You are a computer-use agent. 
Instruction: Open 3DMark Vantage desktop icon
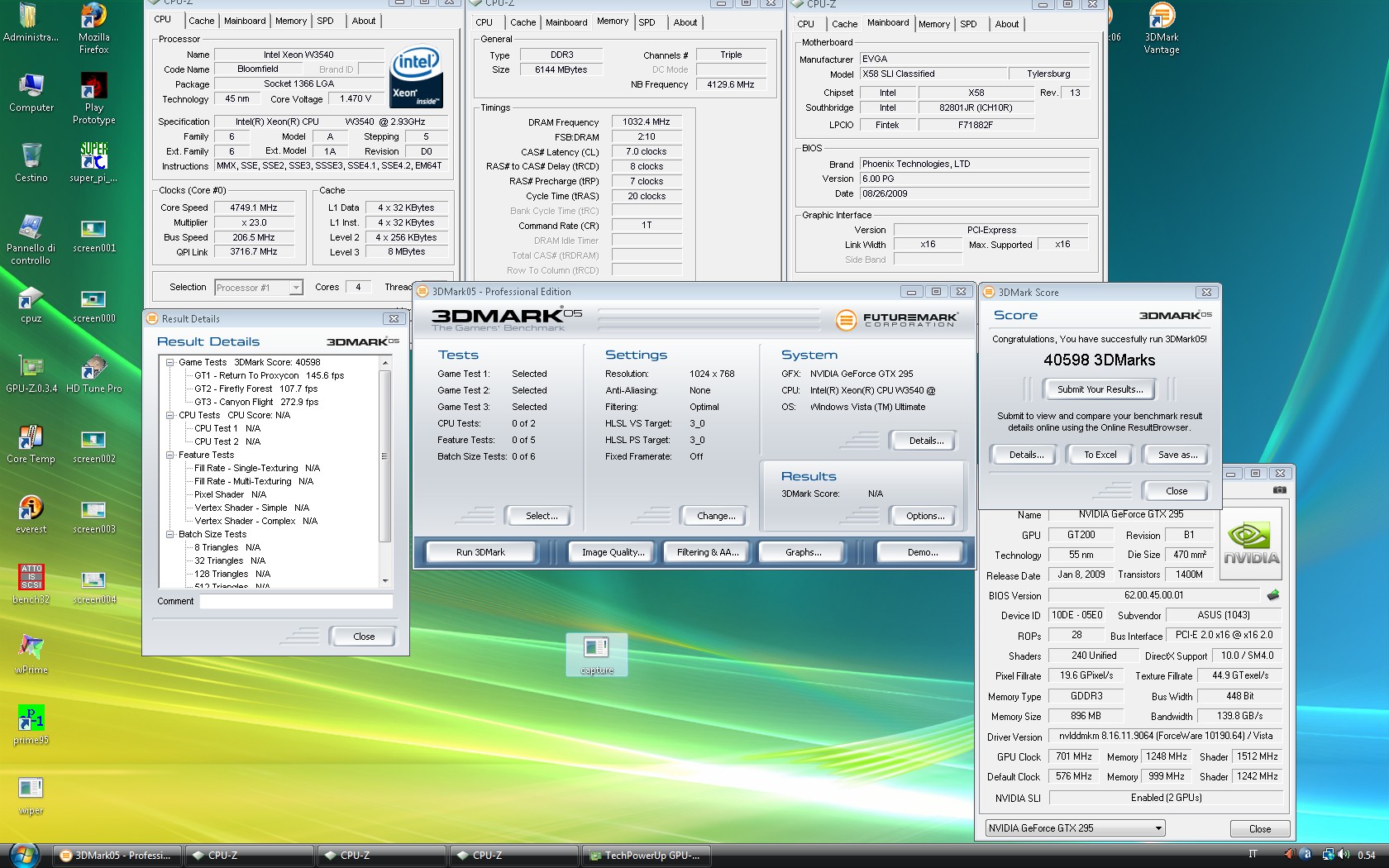tap(1162, 28)
